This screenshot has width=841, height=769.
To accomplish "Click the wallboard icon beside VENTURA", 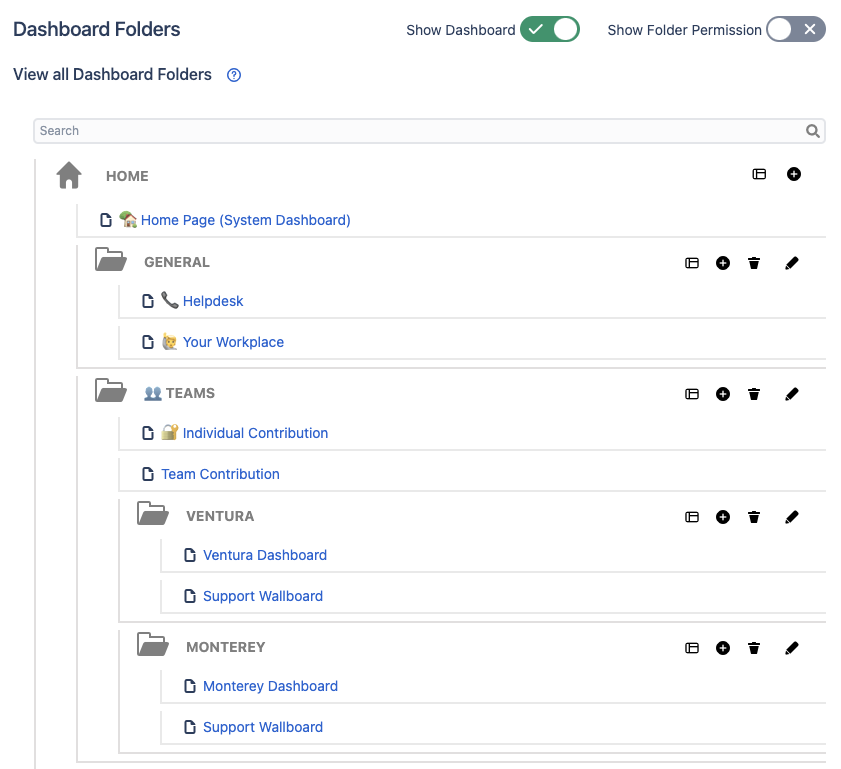I will click(x=692, y=517).
